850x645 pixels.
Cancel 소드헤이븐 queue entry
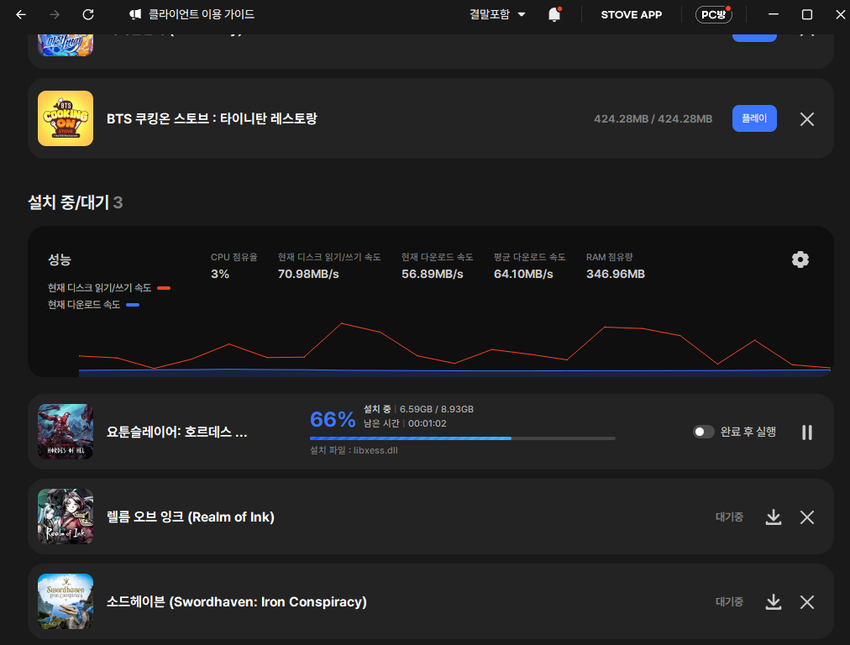[x=807, y=602]
